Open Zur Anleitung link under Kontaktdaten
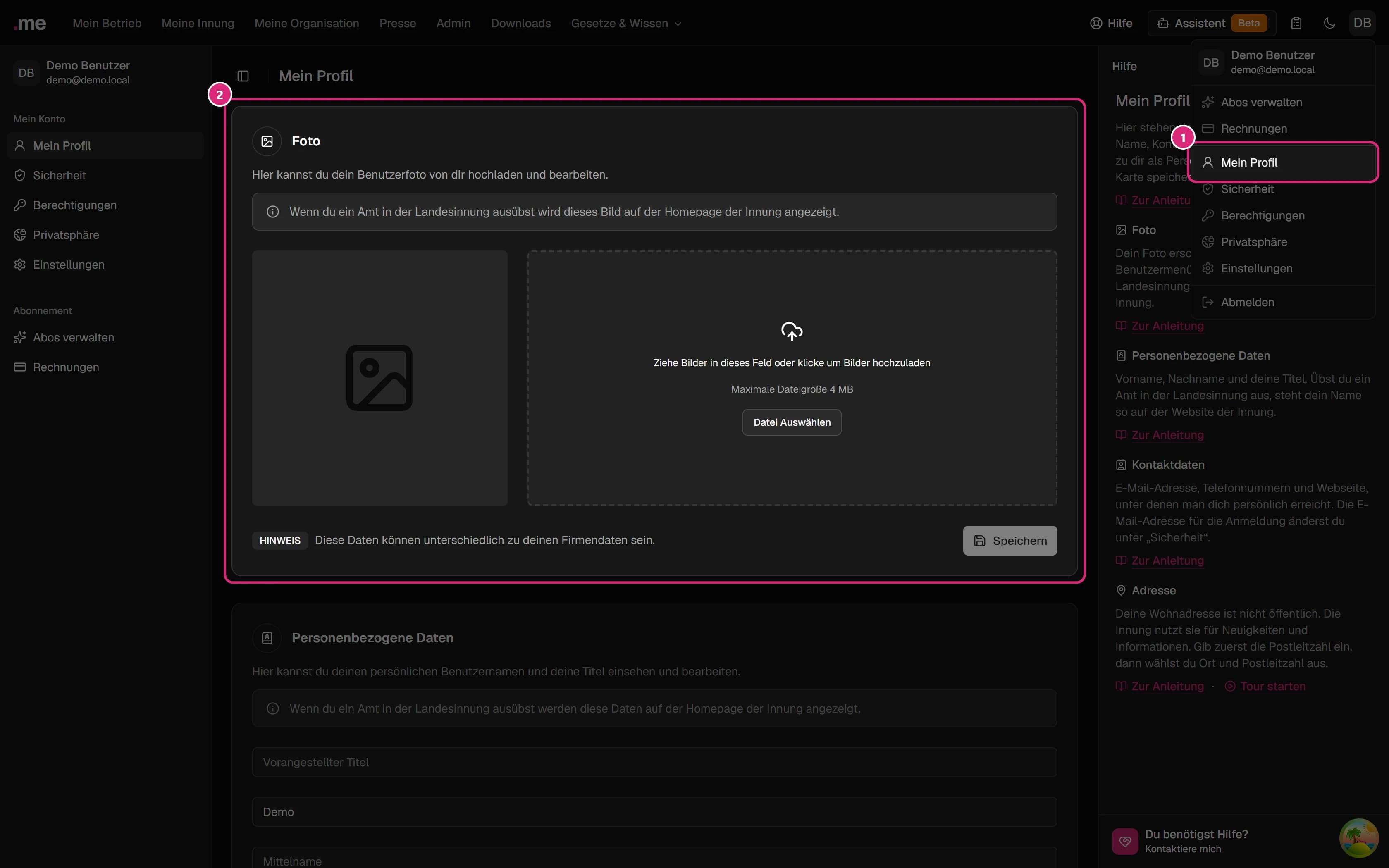Screen dimensions: 1389x868 1160,561
